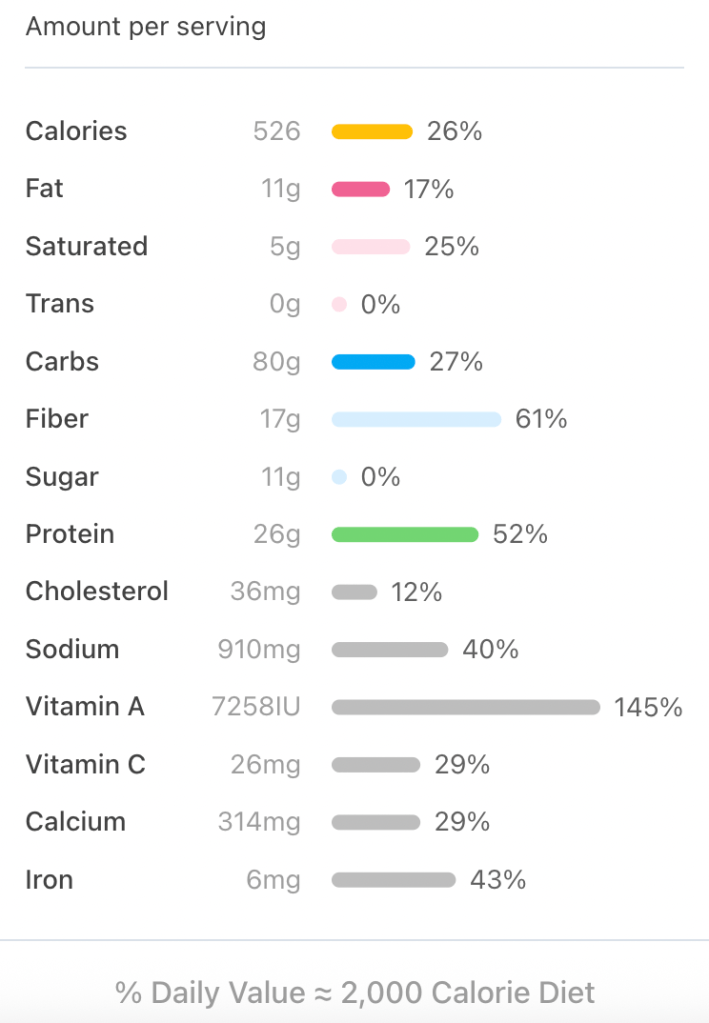Click the Amount per serving heading
This screenshot has width=709, height=1023.
pyautogui.click(x=145, y=26)
